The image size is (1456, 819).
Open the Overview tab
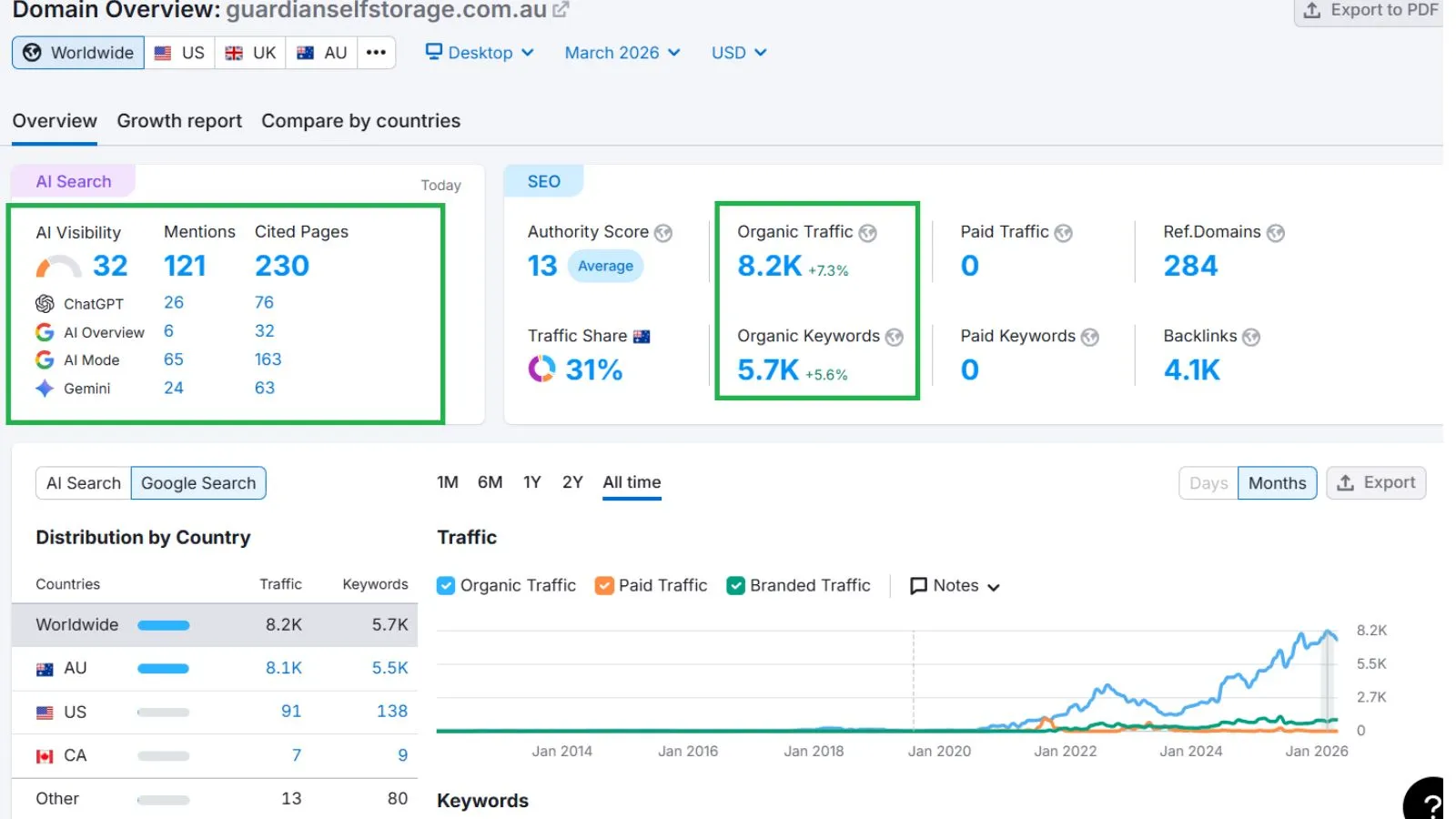tap(55, 121)
